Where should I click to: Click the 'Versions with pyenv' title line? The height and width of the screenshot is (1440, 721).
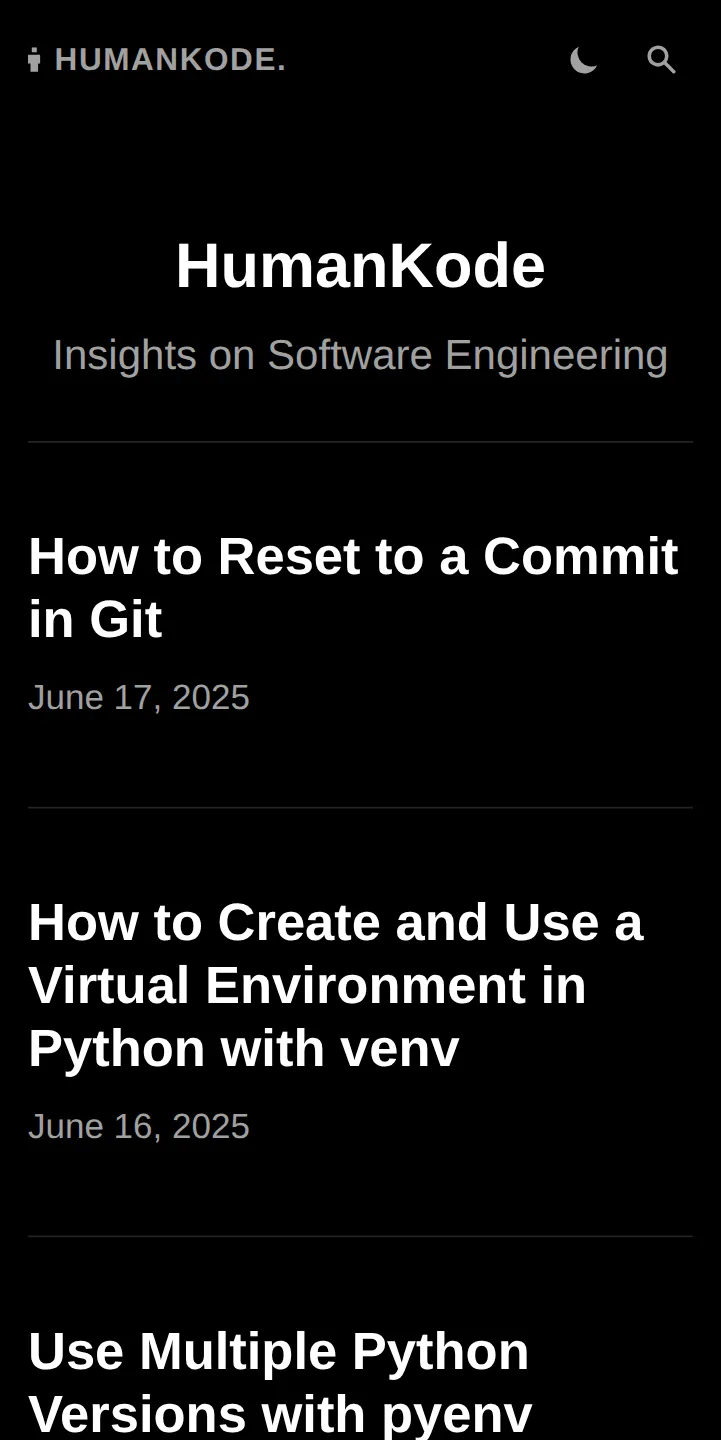click(x=280, y=1414)
